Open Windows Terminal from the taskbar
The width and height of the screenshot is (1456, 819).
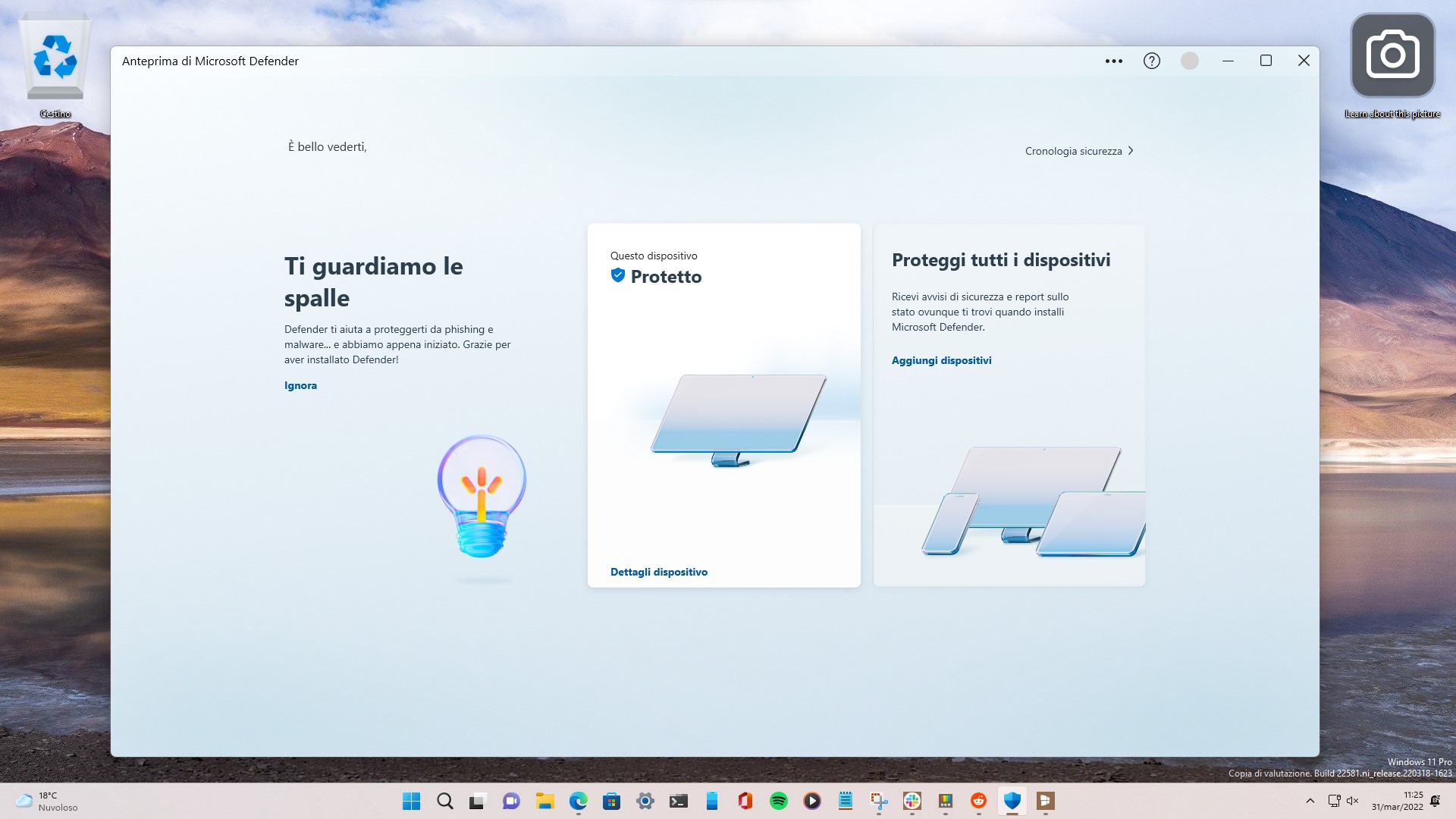[x=678, y=801]
